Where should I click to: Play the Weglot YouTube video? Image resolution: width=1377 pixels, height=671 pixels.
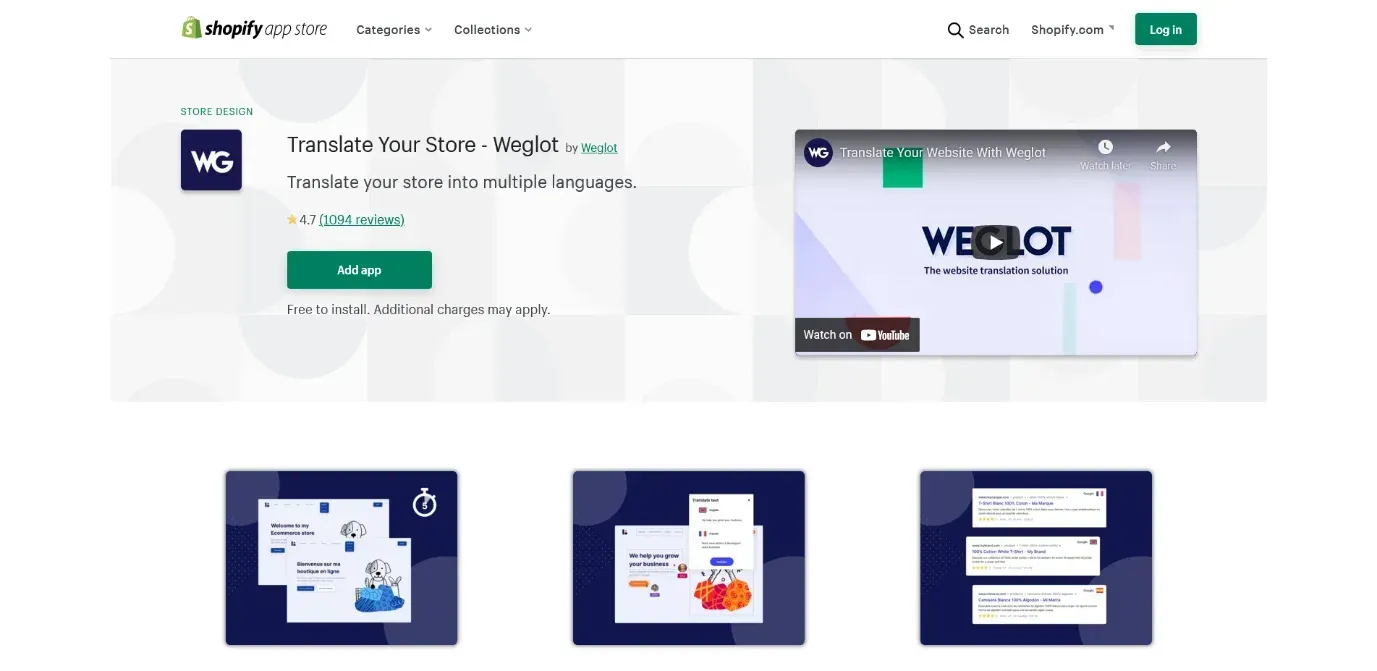pyautogui.click(x=995, y=241)
